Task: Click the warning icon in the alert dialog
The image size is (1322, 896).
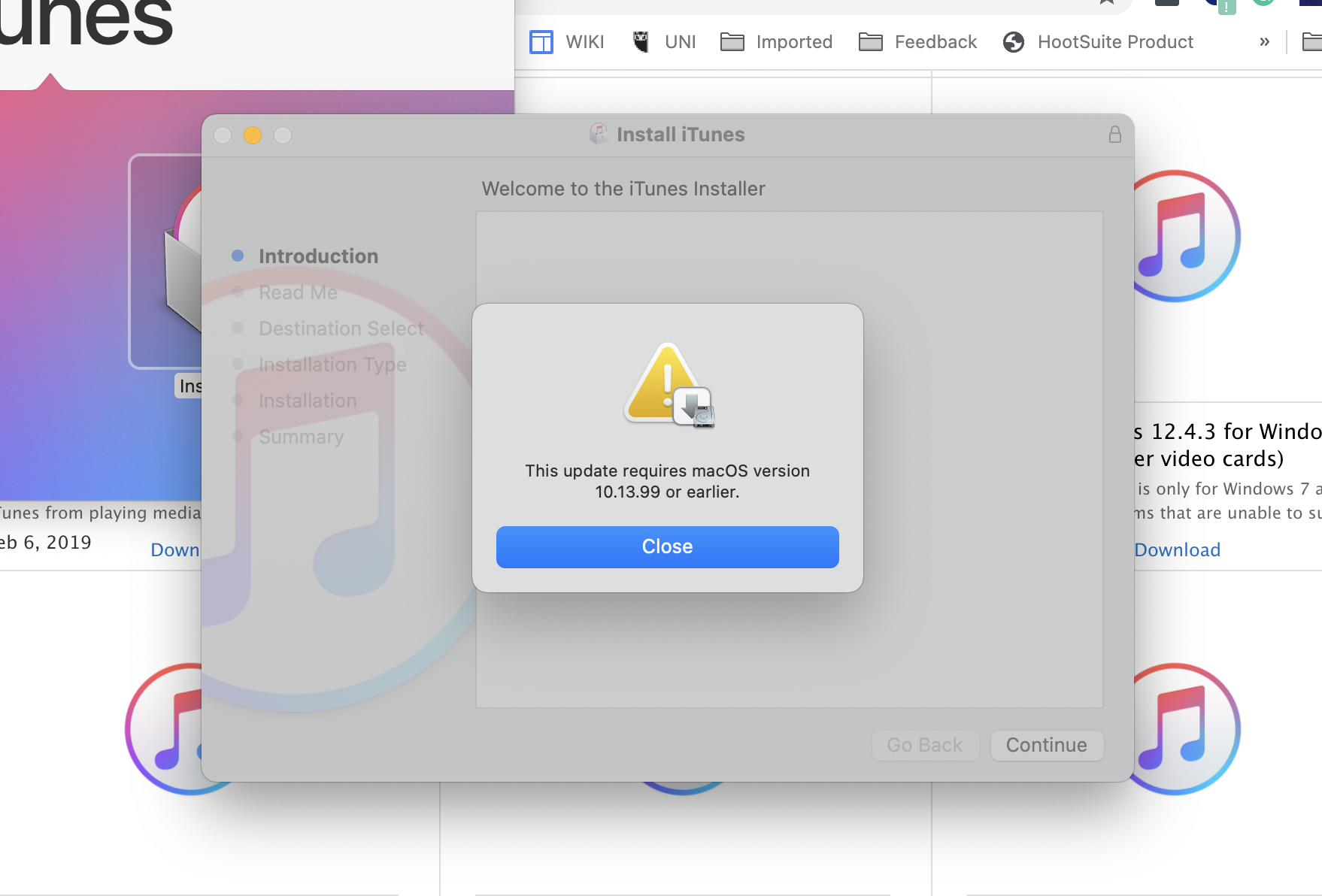Action: tap(669, 385)
